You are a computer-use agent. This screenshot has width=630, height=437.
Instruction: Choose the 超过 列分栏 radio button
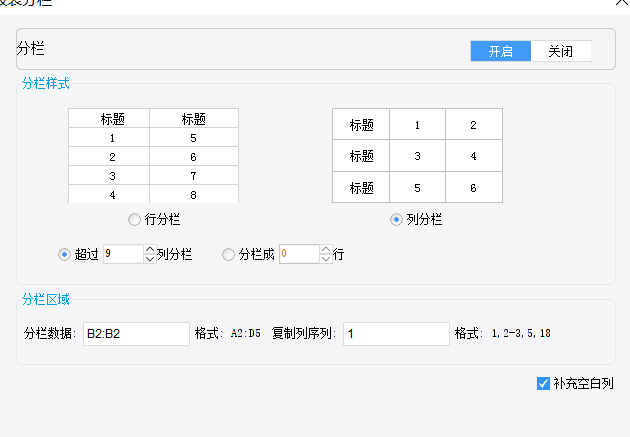pos(65,254)
